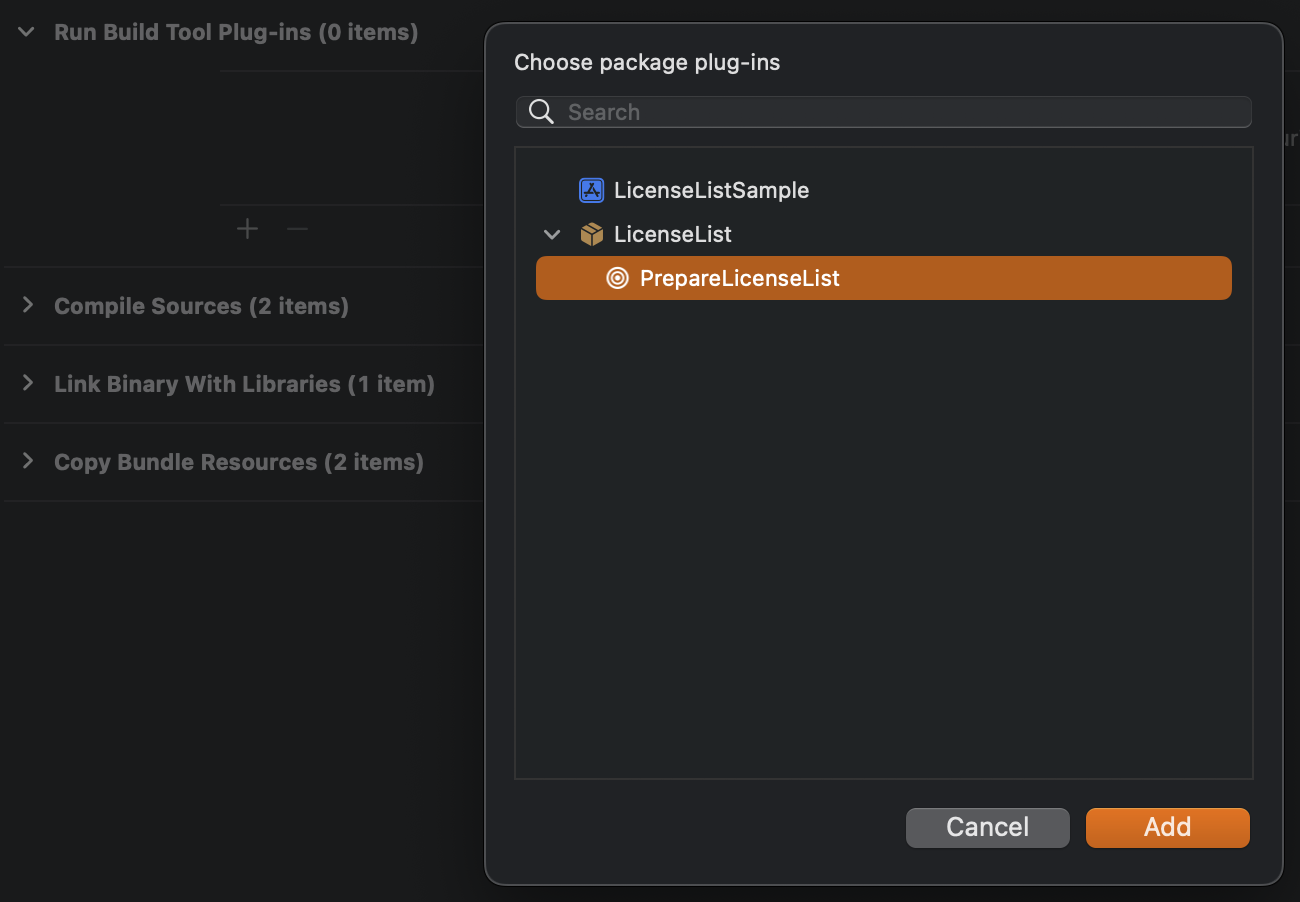Image resolution: width=1300 pixels, height=902 pixels.
Task: Select the LicenseList package row
Action: 673,234
